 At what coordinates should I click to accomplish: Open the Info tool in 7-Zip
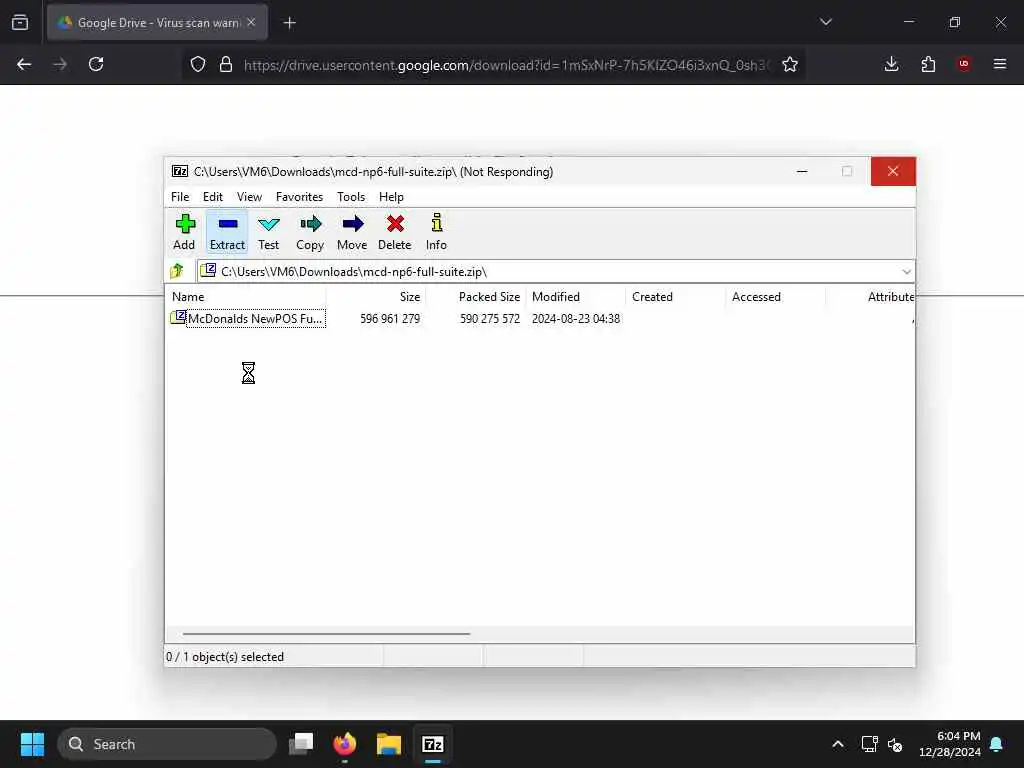(x=436, y=232)
